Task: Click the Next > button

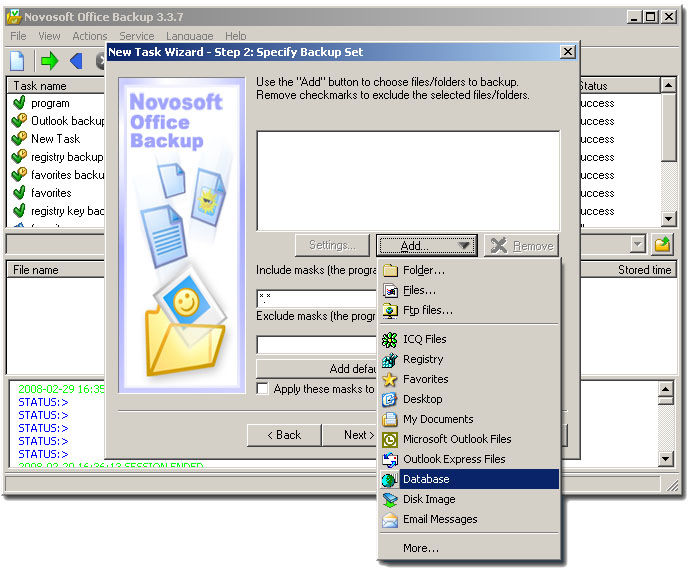Action: (x=350, y=435)
